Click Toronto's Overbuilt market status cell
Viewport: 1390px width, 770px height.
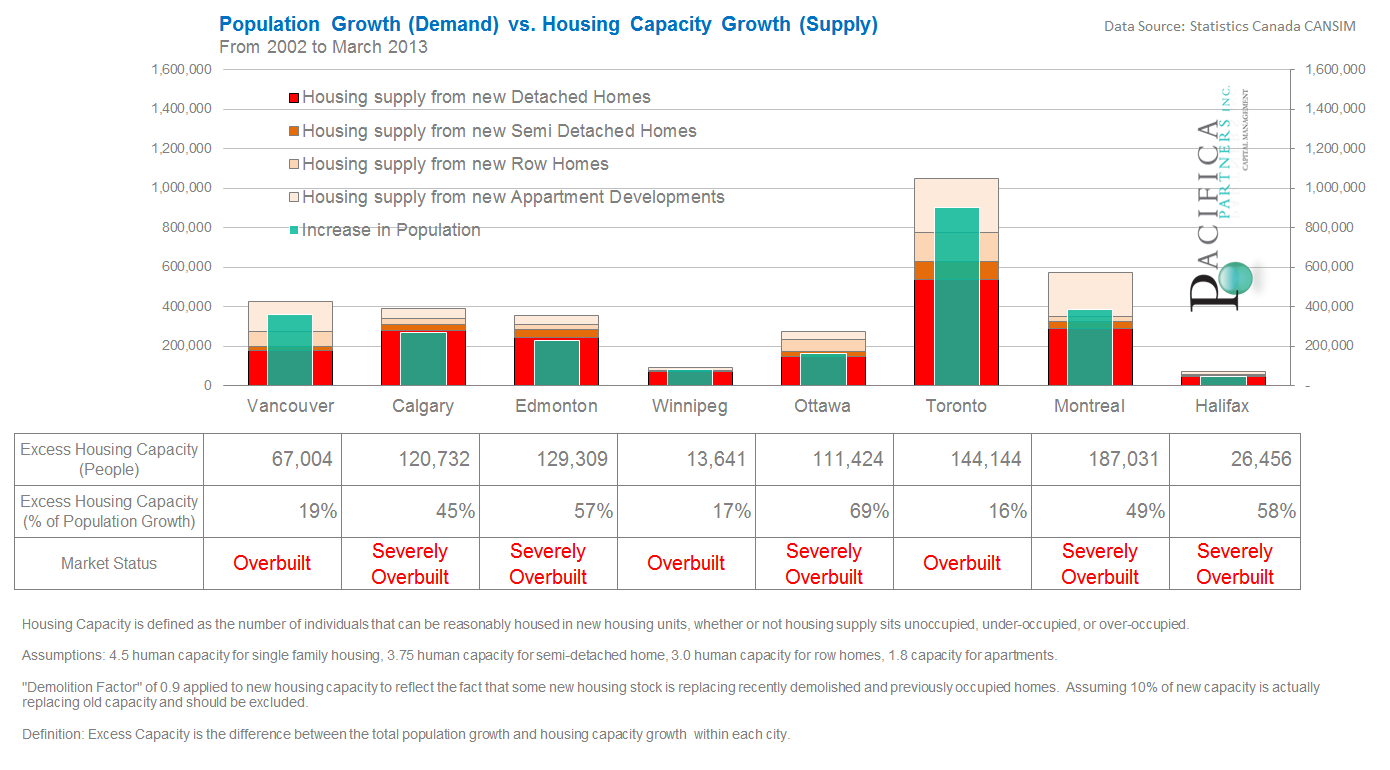(961, 564)
